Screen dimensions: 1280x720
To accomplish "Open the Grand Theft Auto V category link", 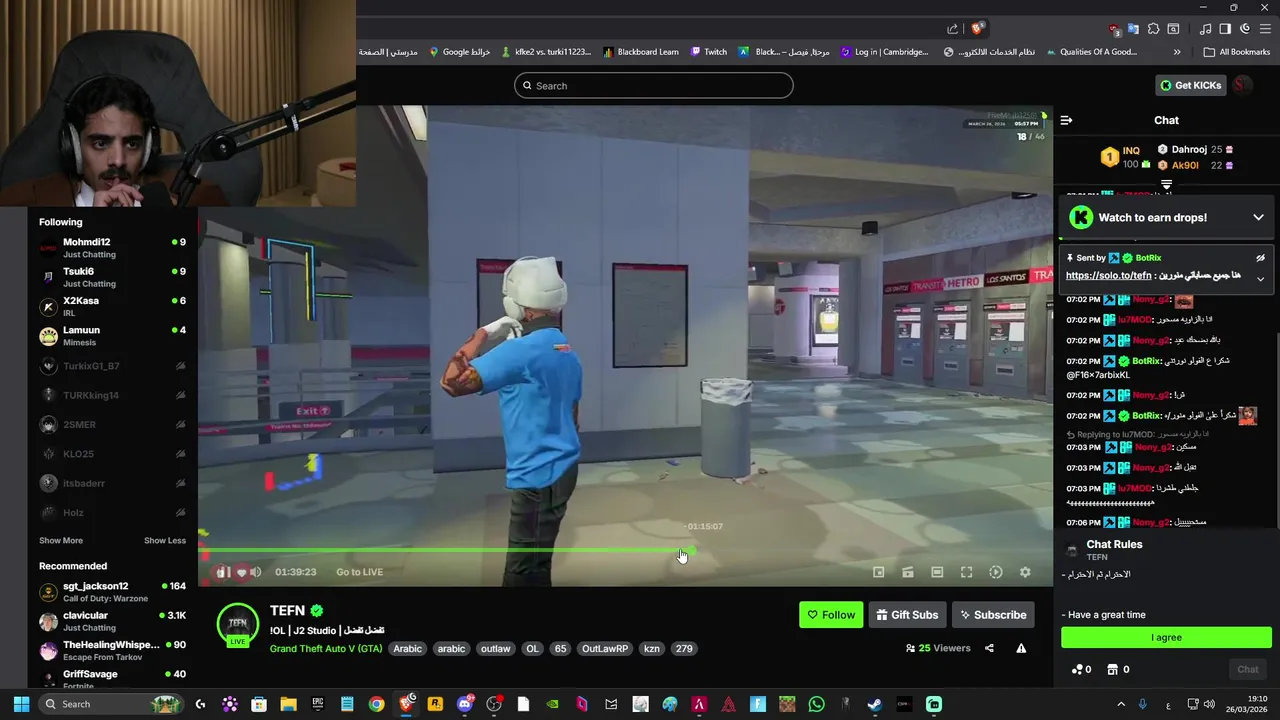I will coord(326,648).
